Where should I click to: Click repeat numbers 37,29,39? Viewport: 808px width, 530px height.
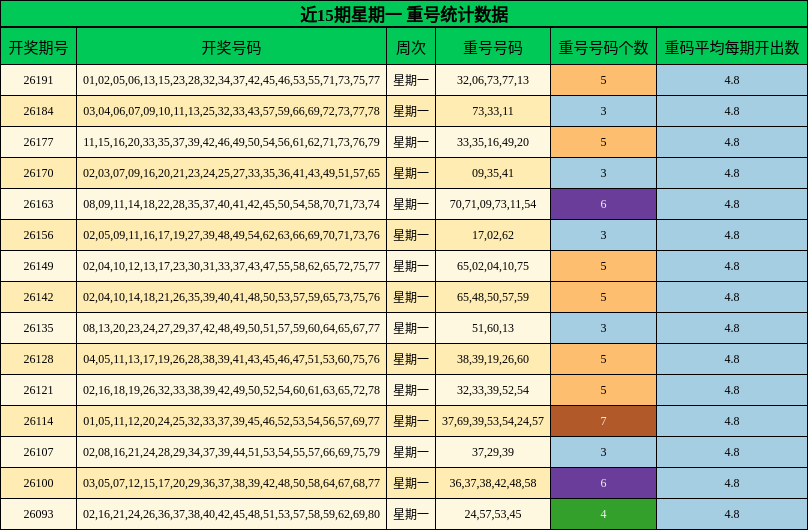coord(493,452)
